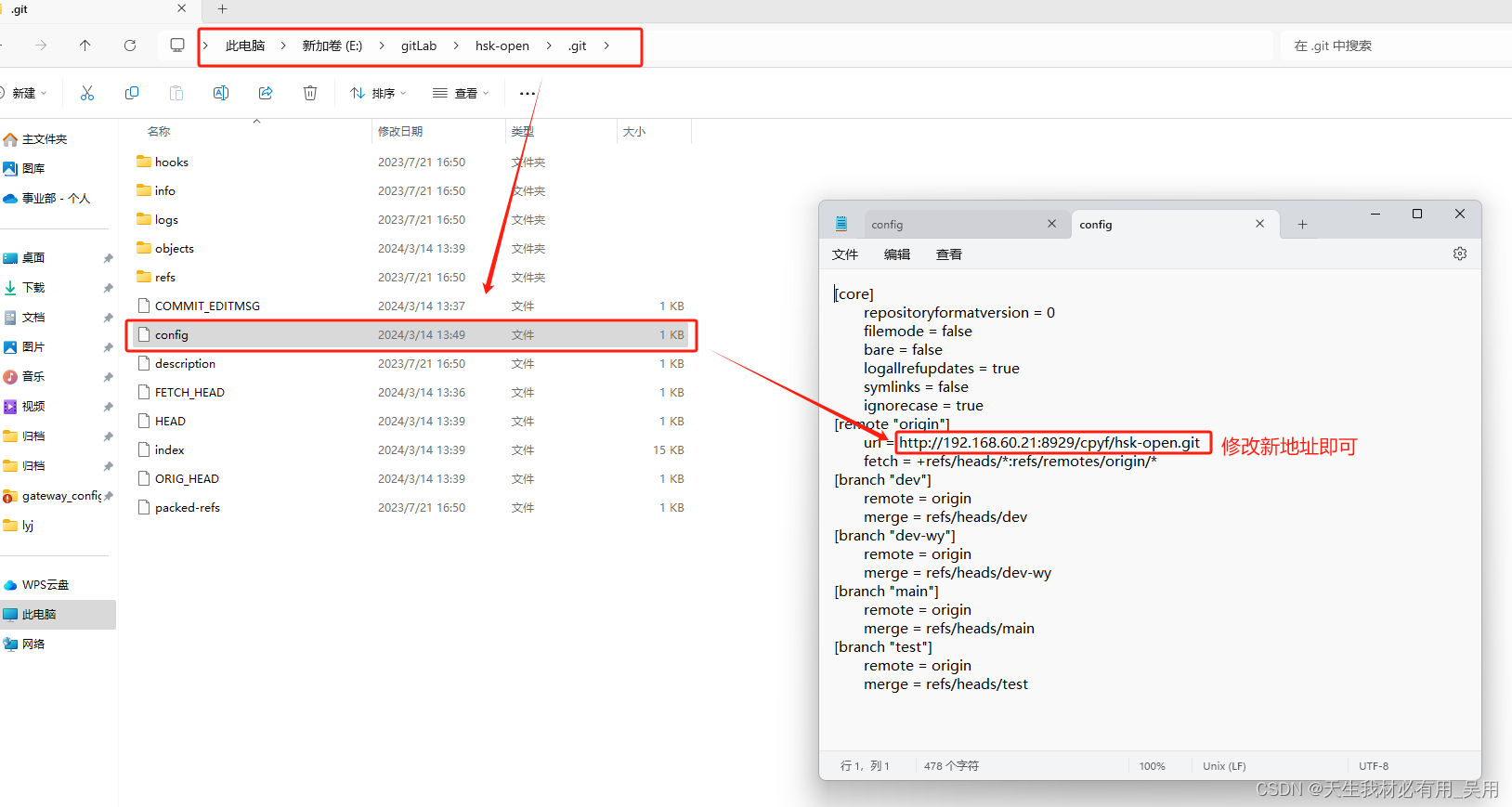Sort files by Name column header
Image resolution: width=1512 pixels, height=807 pixels.
160,132
